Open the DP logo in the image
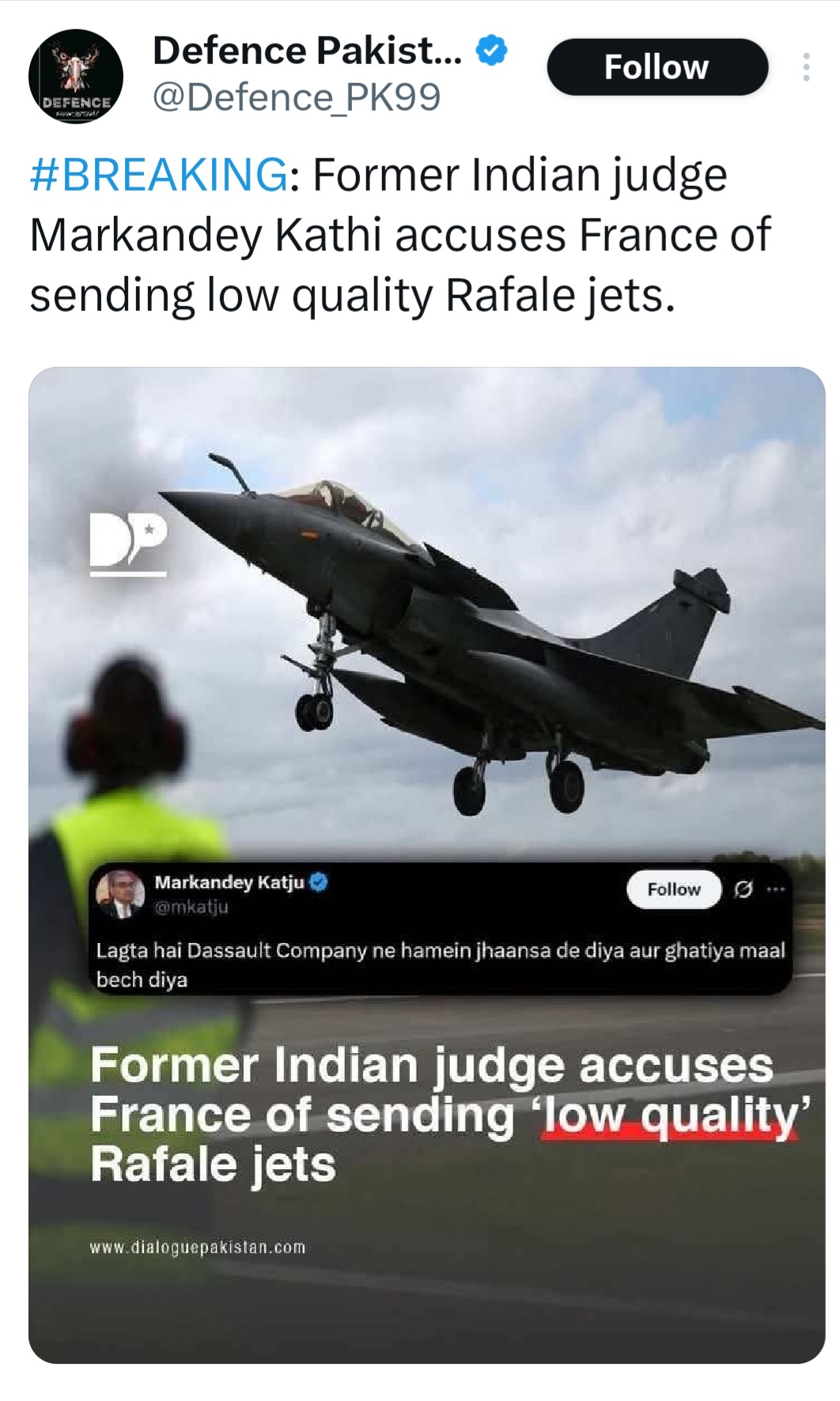The image size is (840, 1401). pos(128,544)
